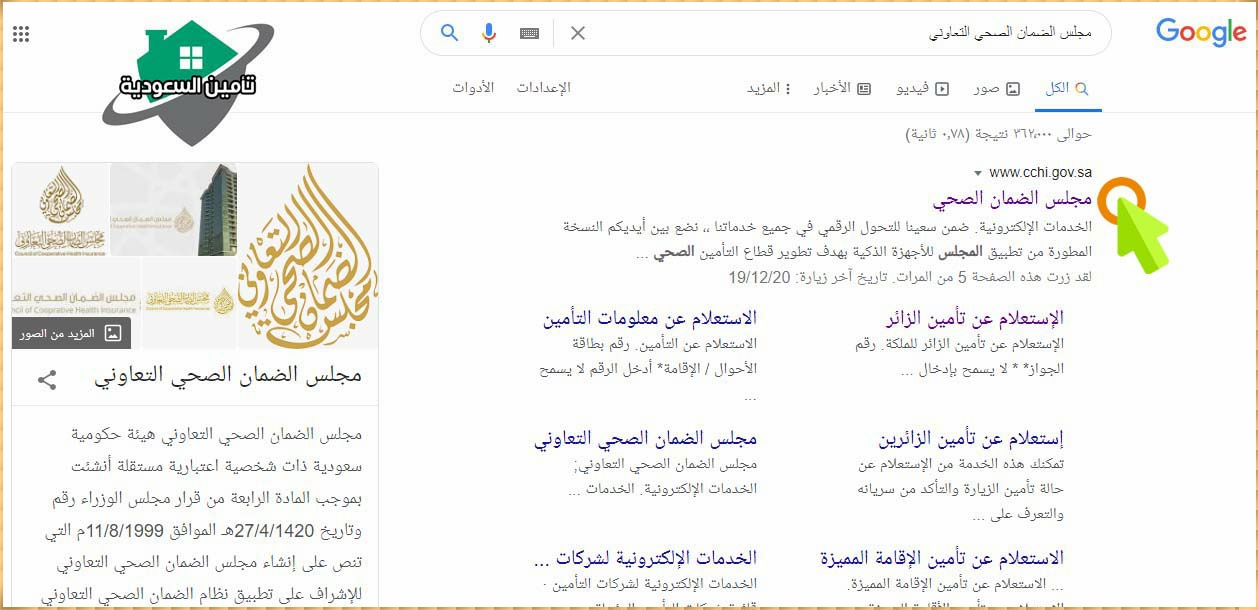Open الخدمات الإلكترونية لشركات sitelink

pyautogui.click(x=645, y=557)
